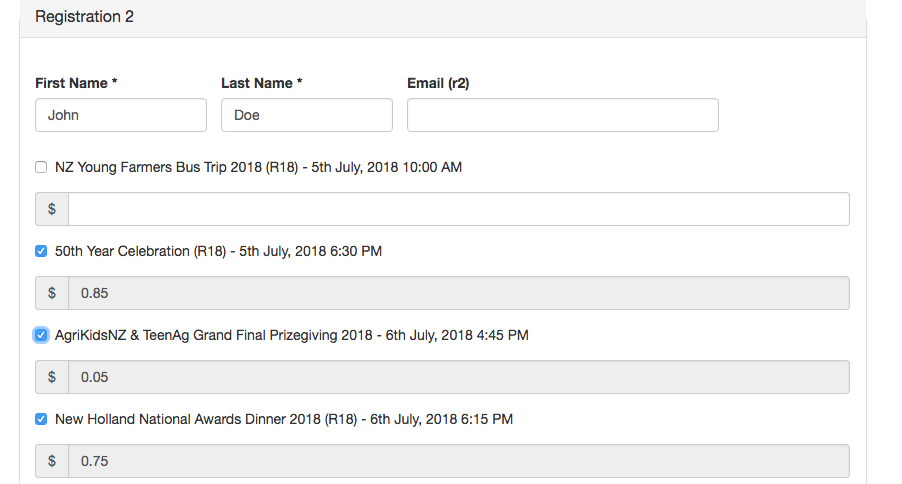
Task: Click the price field showing 0.85
Action: (x=458, y=294)
